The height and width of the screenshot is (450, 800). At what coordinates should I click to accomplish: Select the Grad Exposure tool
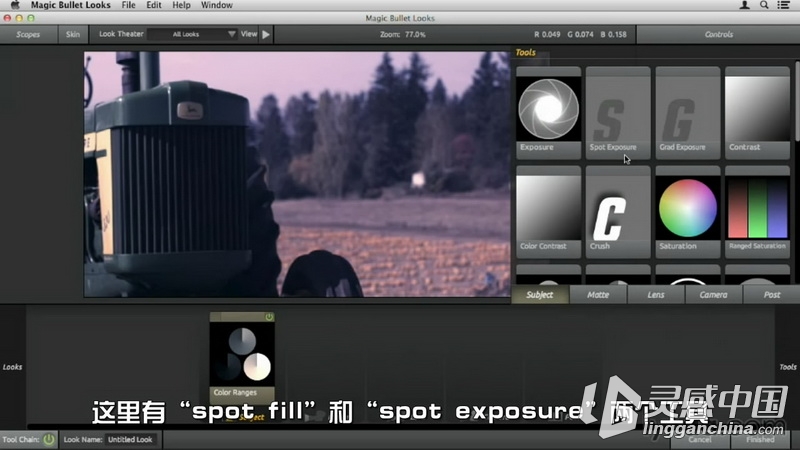688,112
